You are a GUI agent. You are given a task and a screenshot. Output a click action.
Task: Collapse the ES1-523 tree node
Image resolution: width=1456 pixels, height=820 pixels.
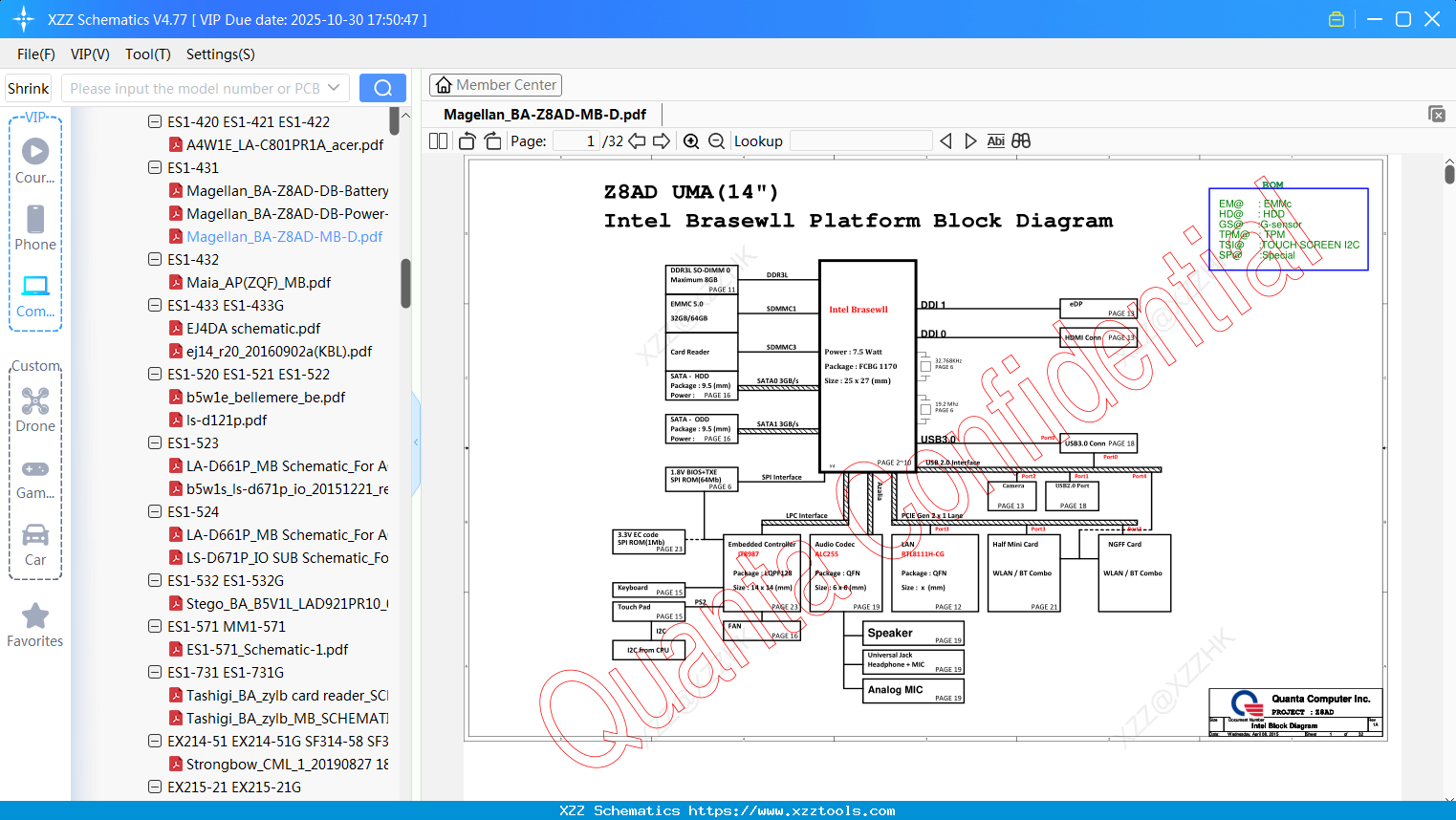point(155,442)
